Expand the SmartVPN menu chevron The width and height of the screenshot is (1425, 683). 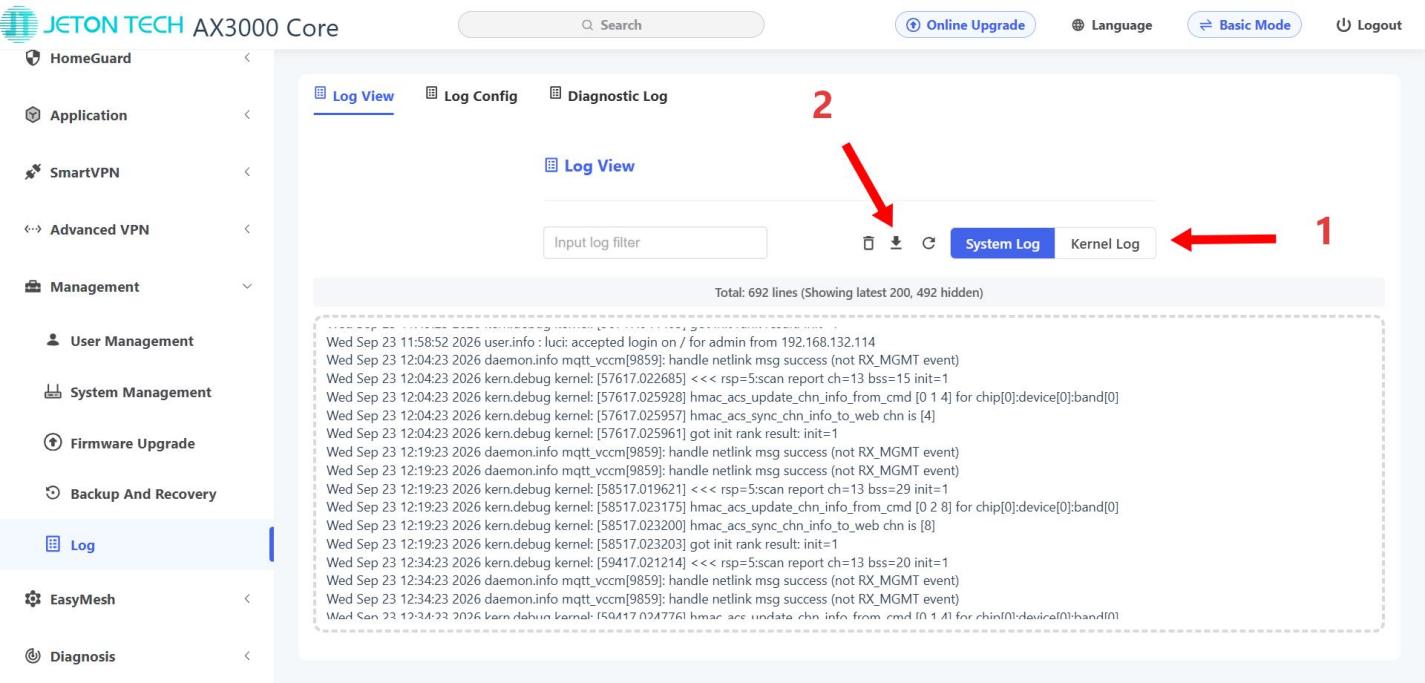tap(246, 172)
